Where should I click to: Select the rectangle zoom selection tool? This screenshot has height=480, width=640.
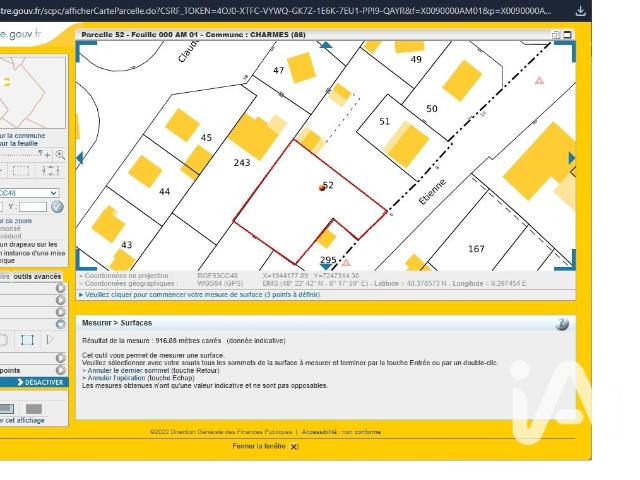[x=21, y=171]
